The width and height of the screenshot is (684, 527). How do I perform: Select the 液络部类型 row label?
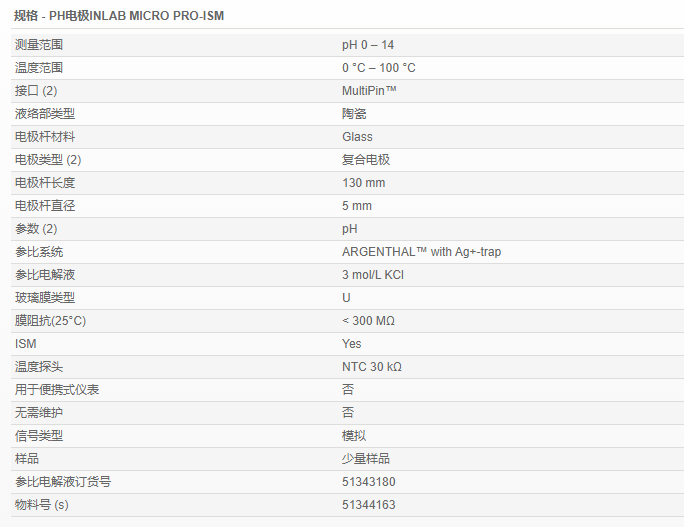45,114
